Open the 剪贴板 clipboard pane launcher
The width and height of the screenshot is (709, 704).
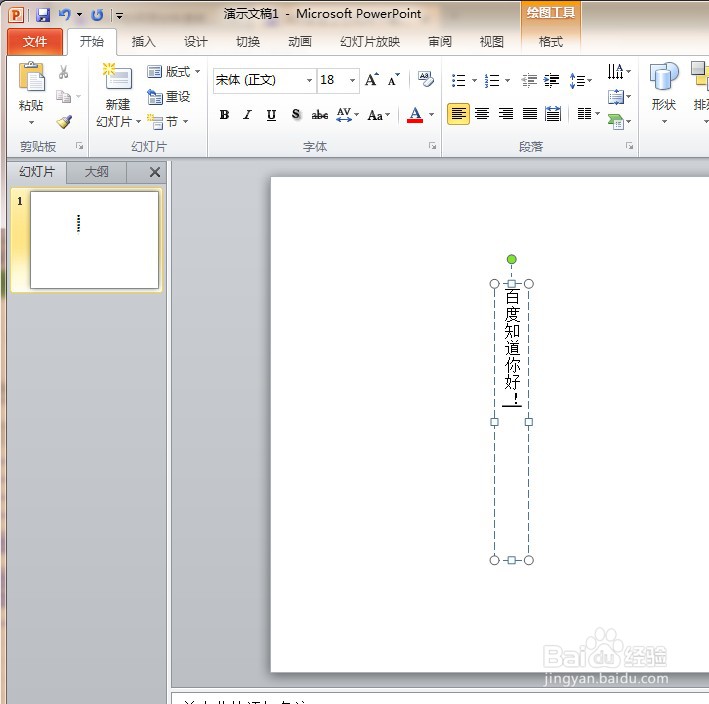[x=80, y=146]
